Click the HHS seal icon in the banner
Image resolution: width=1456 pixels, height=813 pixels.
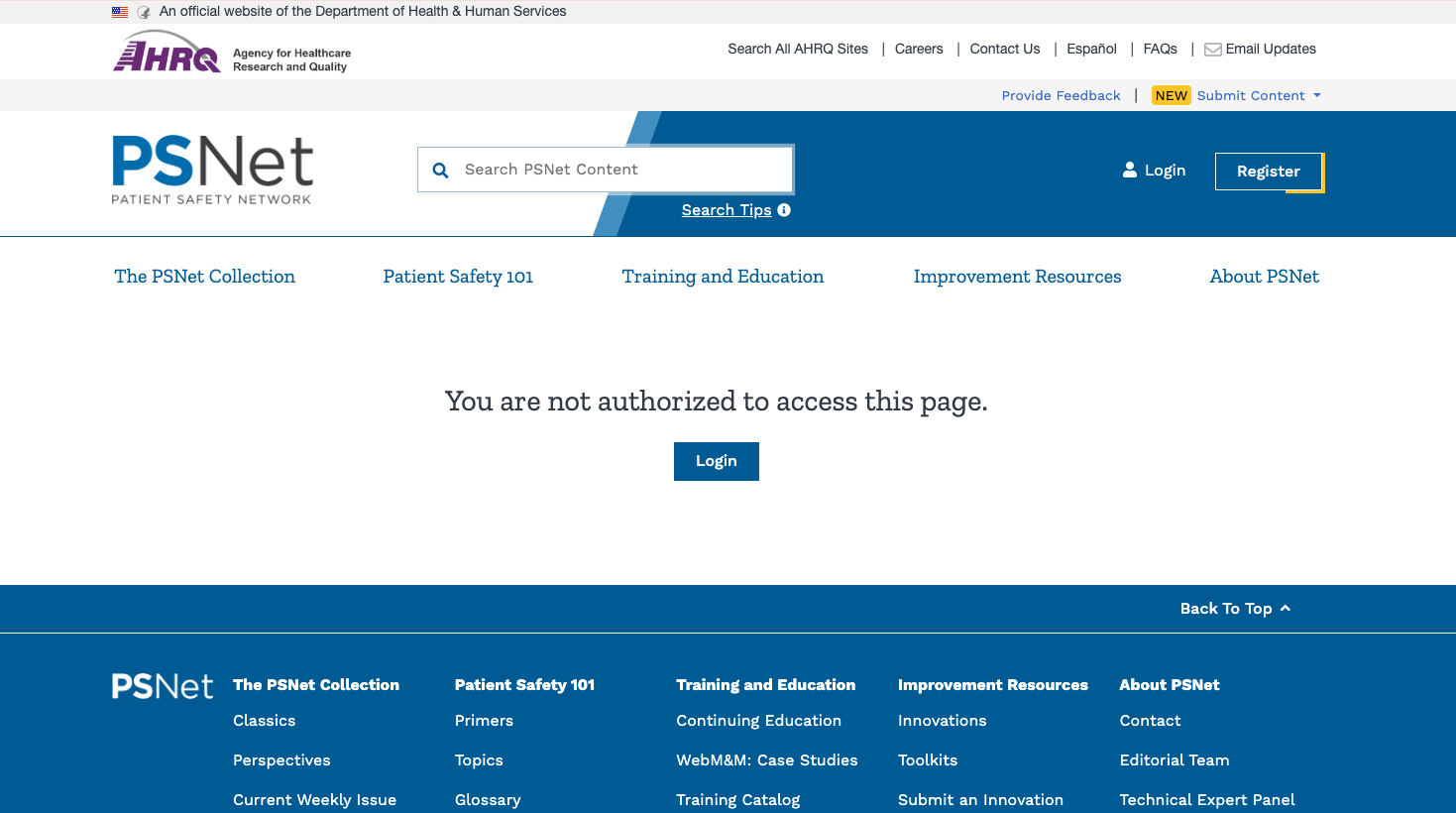coord(145,11)
